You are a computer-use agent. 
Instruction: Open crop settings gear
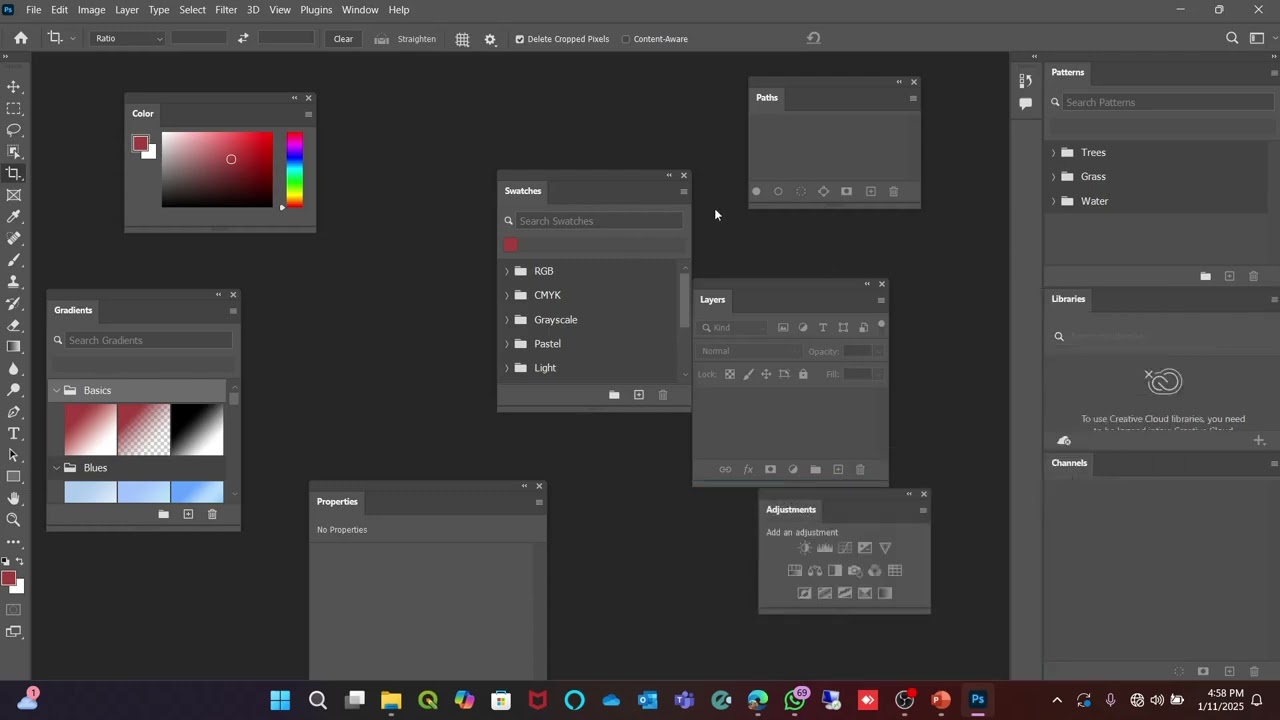pos(490,39)
